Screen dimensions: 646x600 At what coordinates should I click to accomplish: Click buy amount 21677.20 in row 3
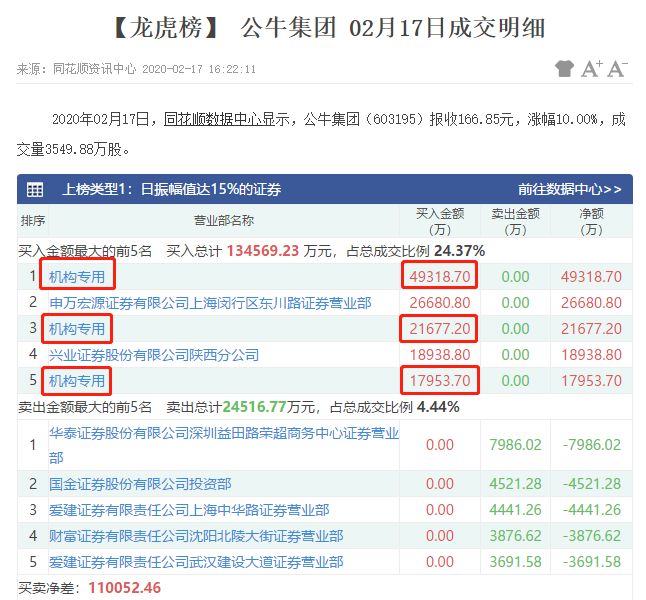click(x=440, y=329)
